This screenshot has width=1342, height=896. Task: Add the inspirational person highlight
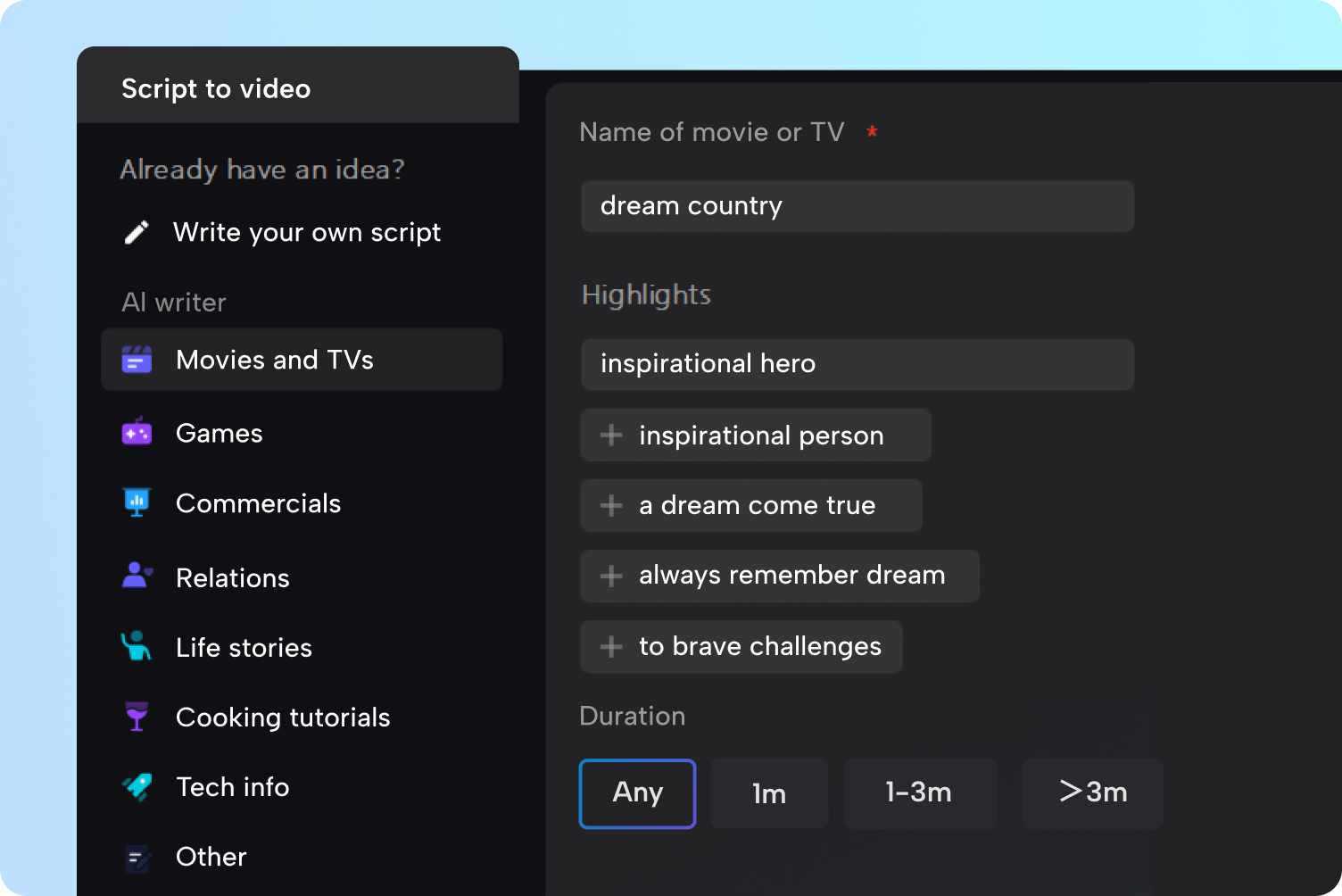pos(755,436)
